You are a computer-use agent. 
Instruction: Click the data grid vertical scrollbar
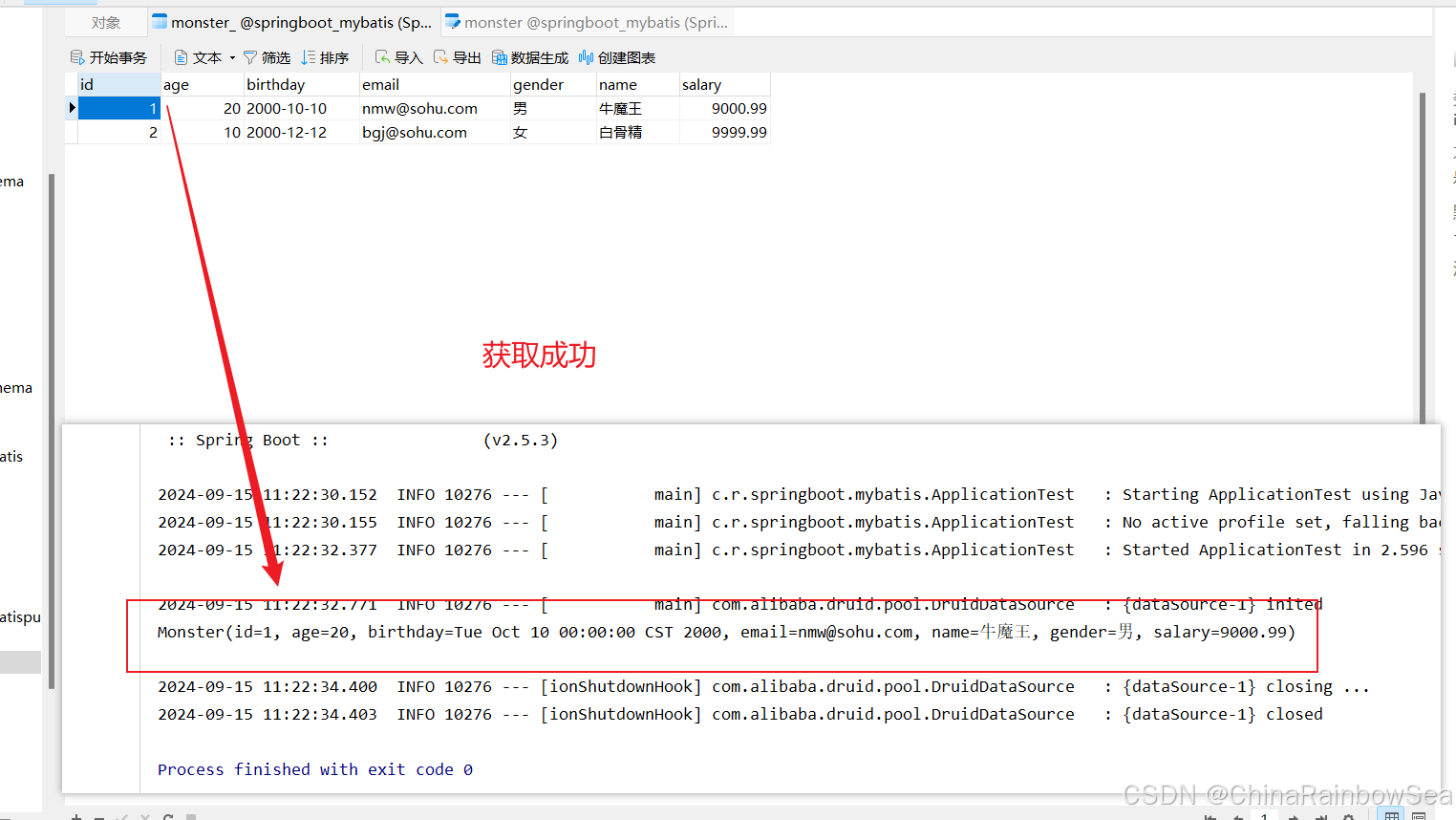click(x=1423, y=258)
